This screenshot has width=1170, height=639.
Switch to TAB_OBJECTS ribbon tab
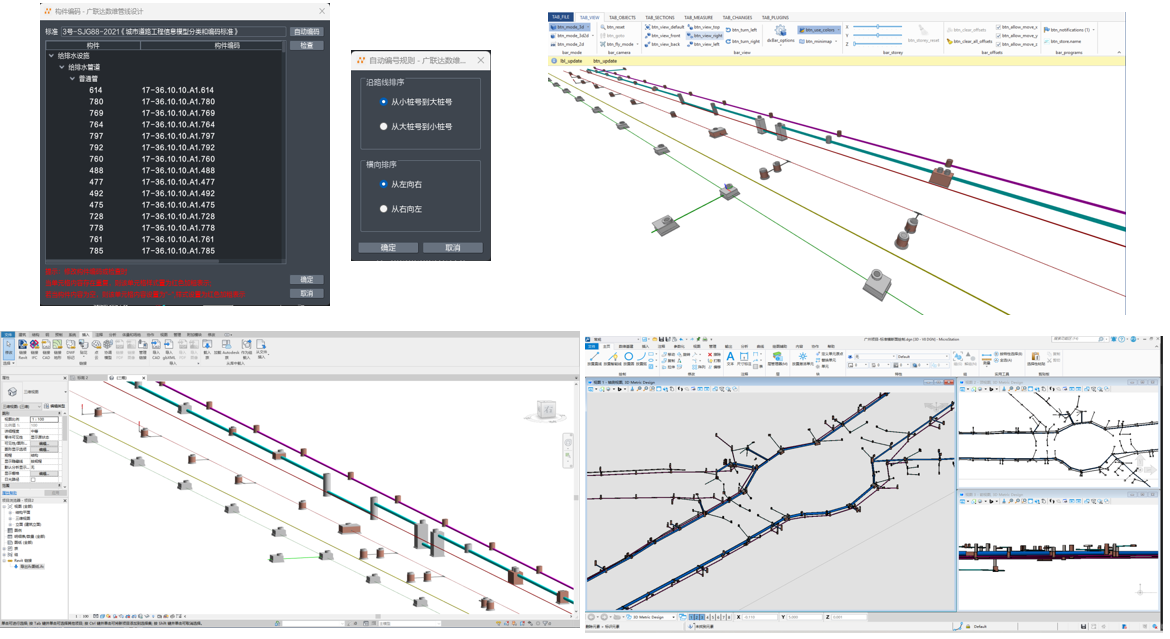pyautogui.click(x=624, y=17)
